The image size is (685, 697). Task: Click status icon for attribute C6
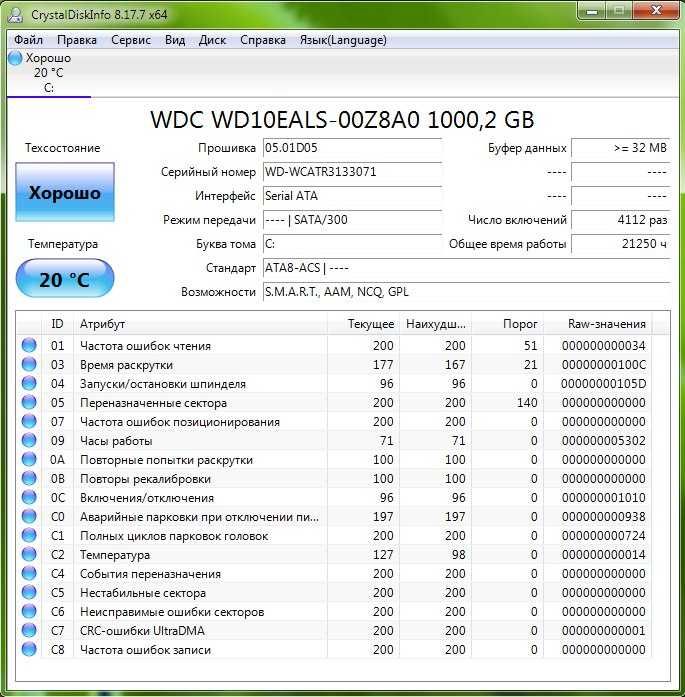tap(29, 611)
